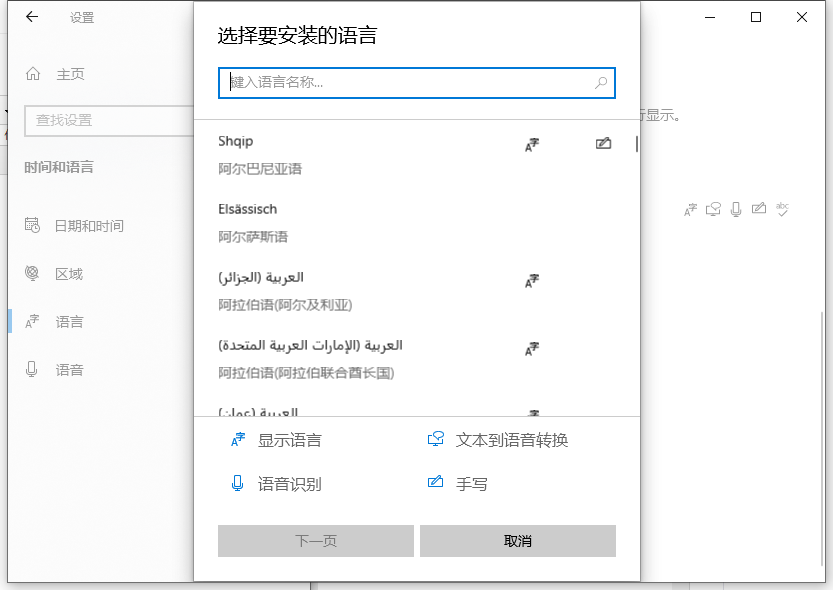Click handwriting icon in Shqip row
The width and height of the screenshot is (833, 590).
pos(603,144)
